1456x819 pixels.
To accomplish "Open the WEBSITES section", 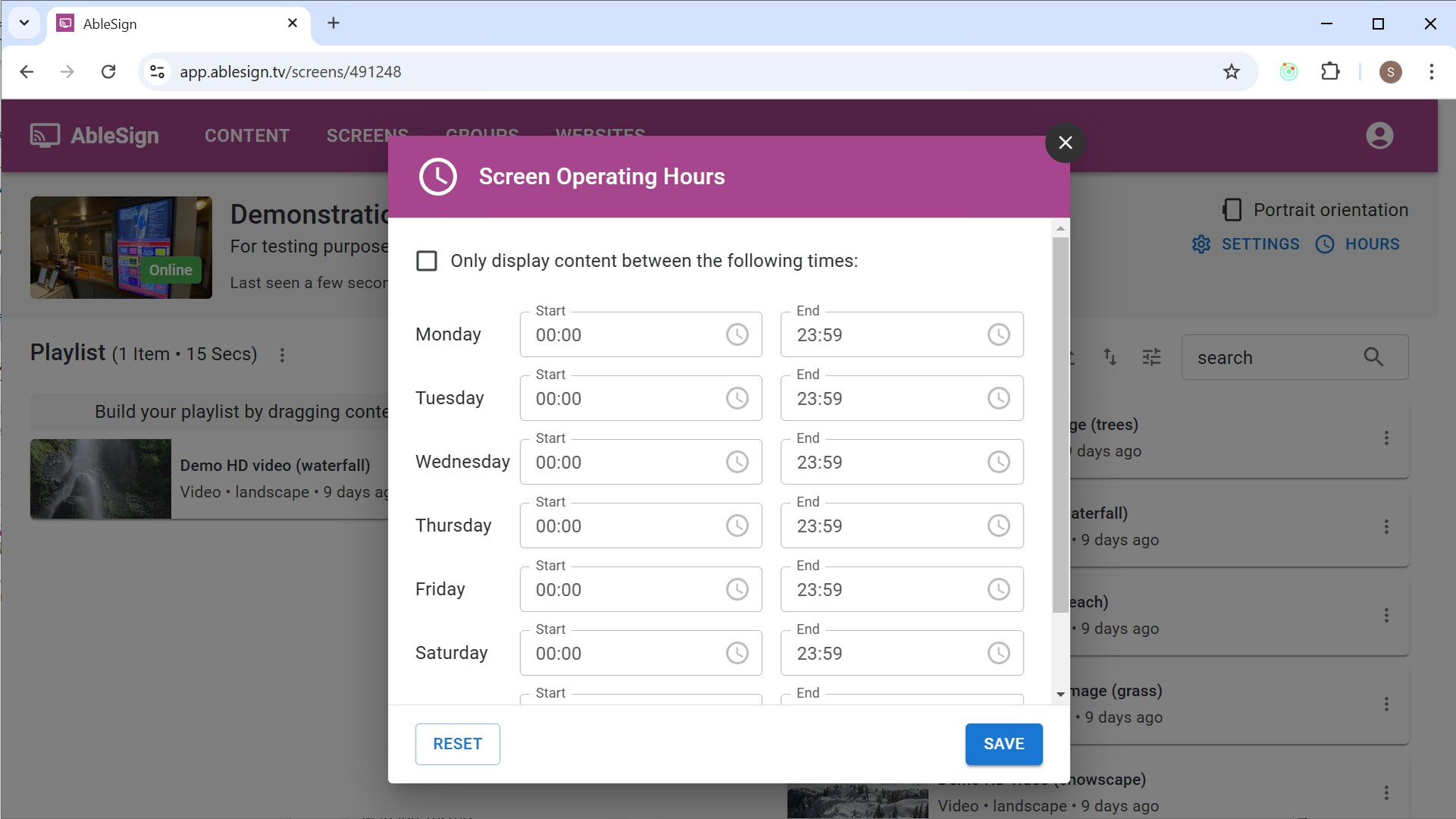I will pyautogui.click(x=600, y=135).
